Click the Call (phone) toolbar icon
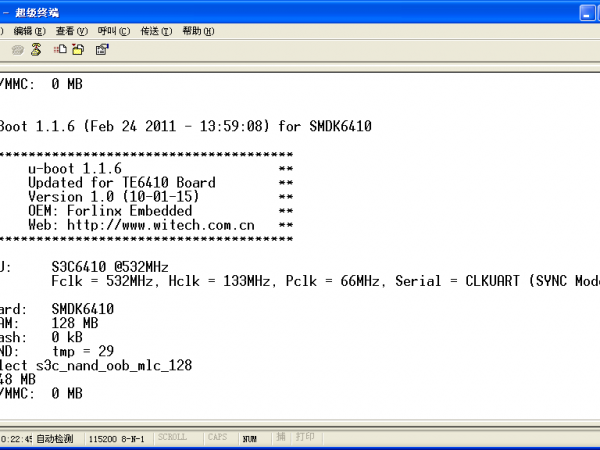Viewport: 600px width, 450px height. 18,49
